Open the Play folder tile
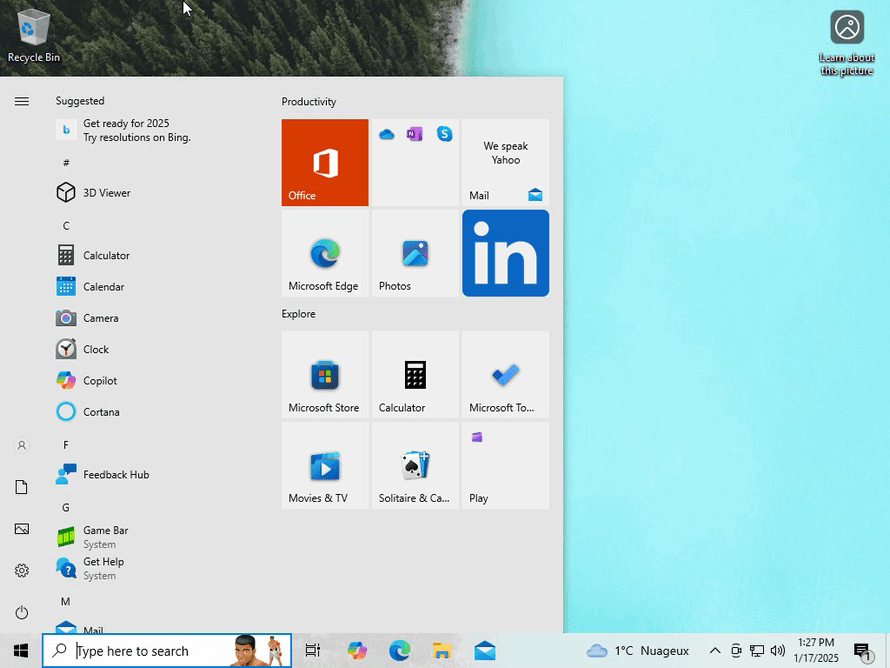 tap(506, 465)
